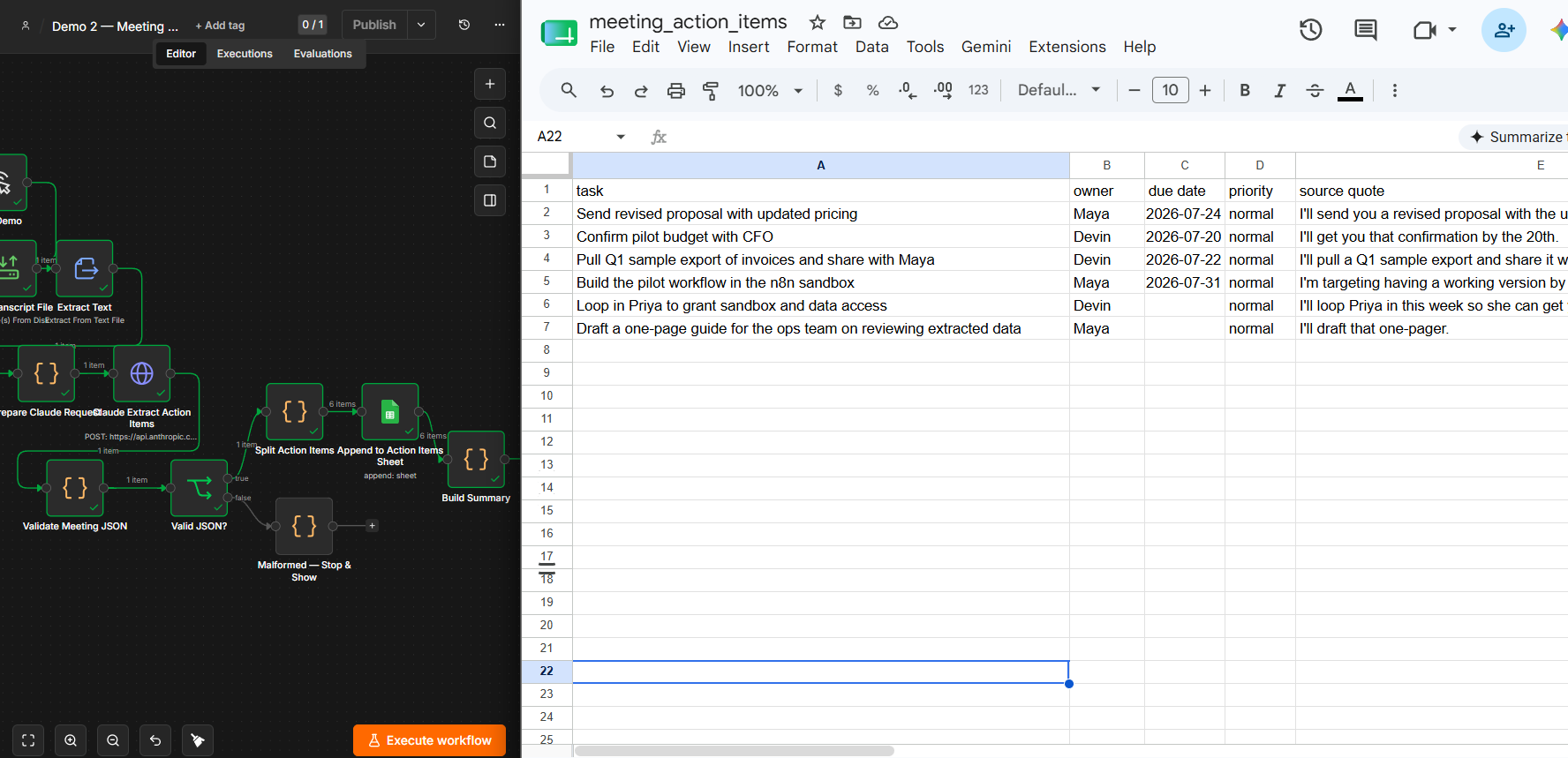Select the Valid JSON? node
1568x758 pixels.
(200, 487)
